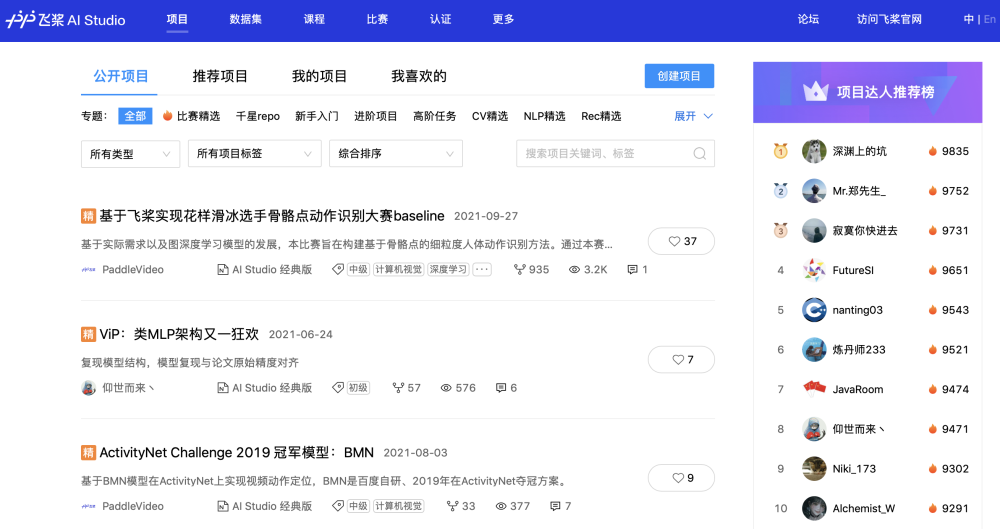Switch to 推荐项目 tab
The image size is (1000, 529).
tap(220, 76)
